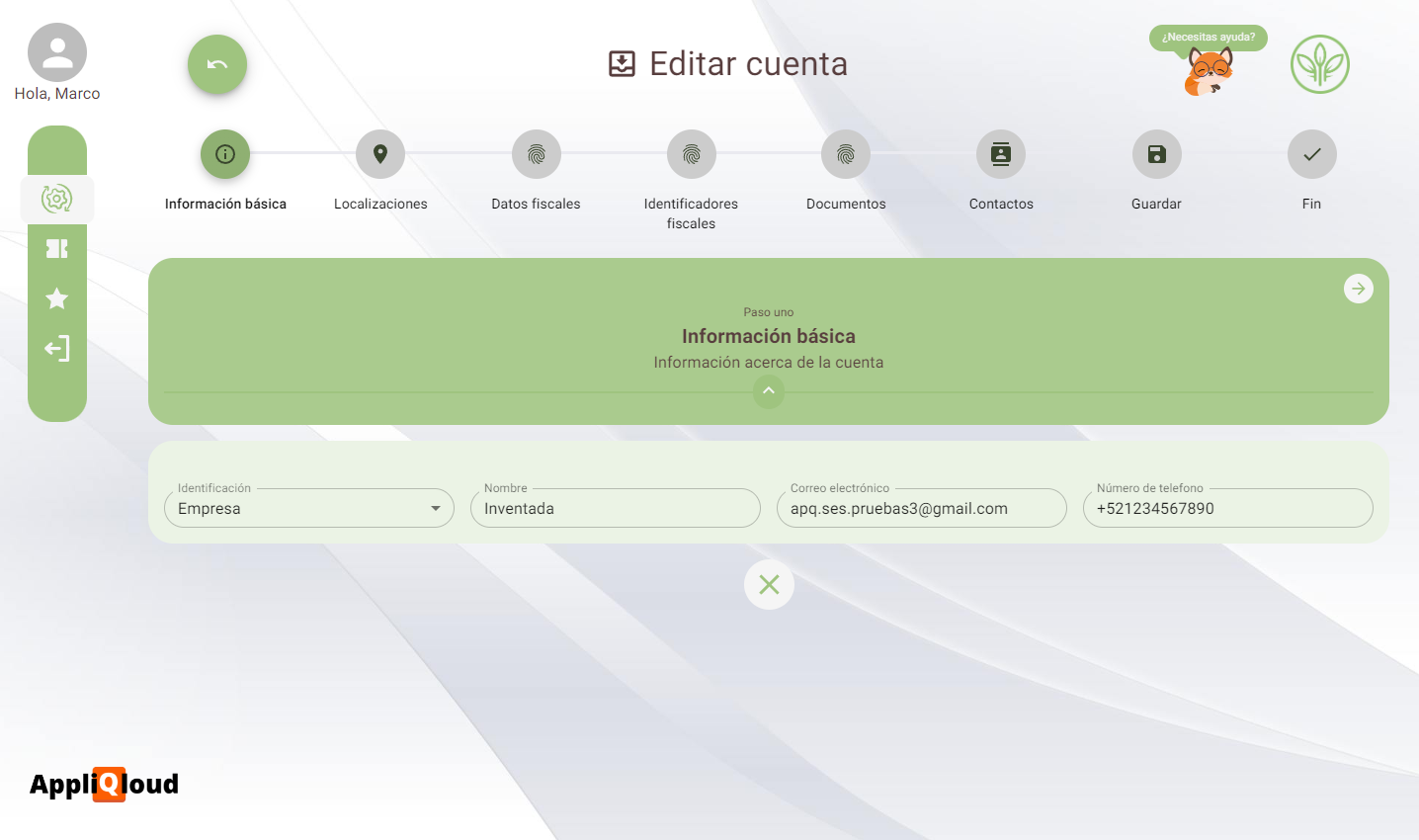Viewport: 1419px width, 840px height.
Task: Close the form with the X button
Action: (x=769, y=584)
